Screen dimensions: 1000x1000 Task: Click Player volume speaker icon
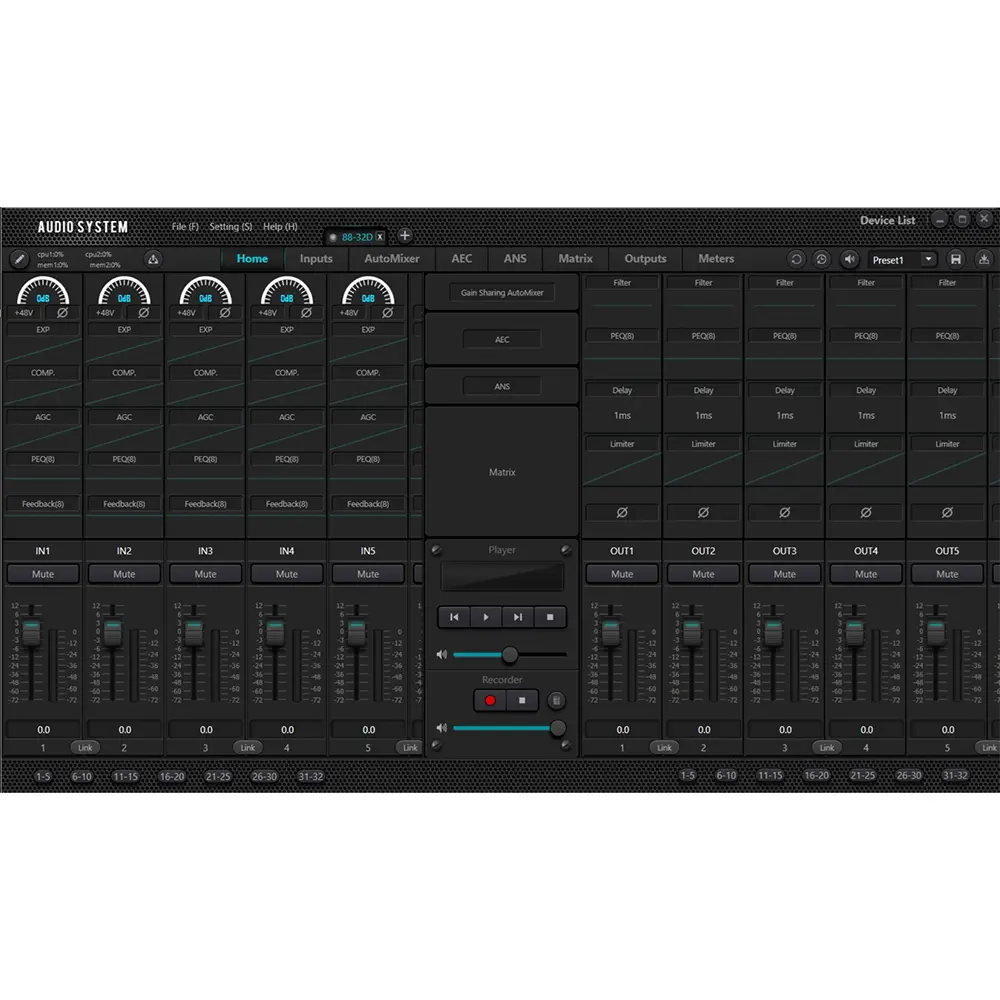[441, 654]
